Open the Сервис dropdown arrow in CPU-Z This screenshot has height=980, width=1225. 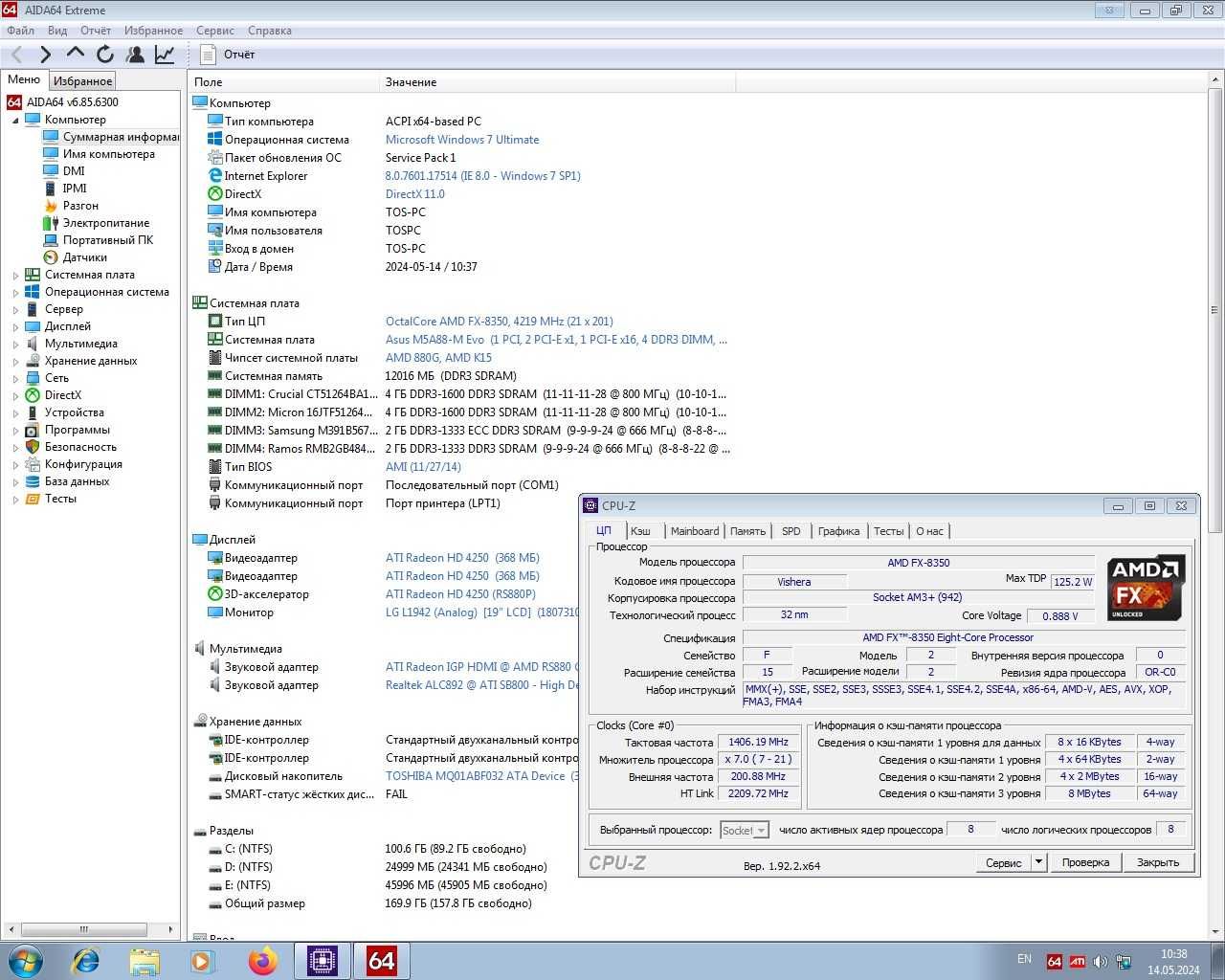[x=1038, y=862]
